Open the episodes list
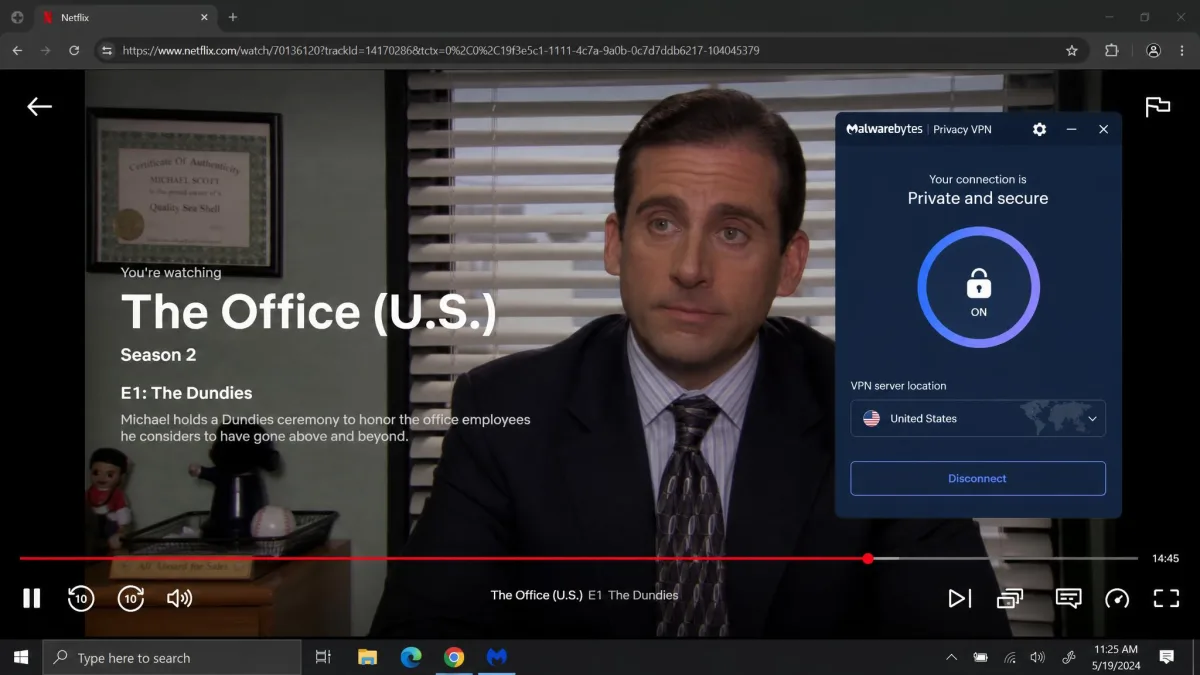Screen dimensions: 1200x675 click(x=1010, y=598)
